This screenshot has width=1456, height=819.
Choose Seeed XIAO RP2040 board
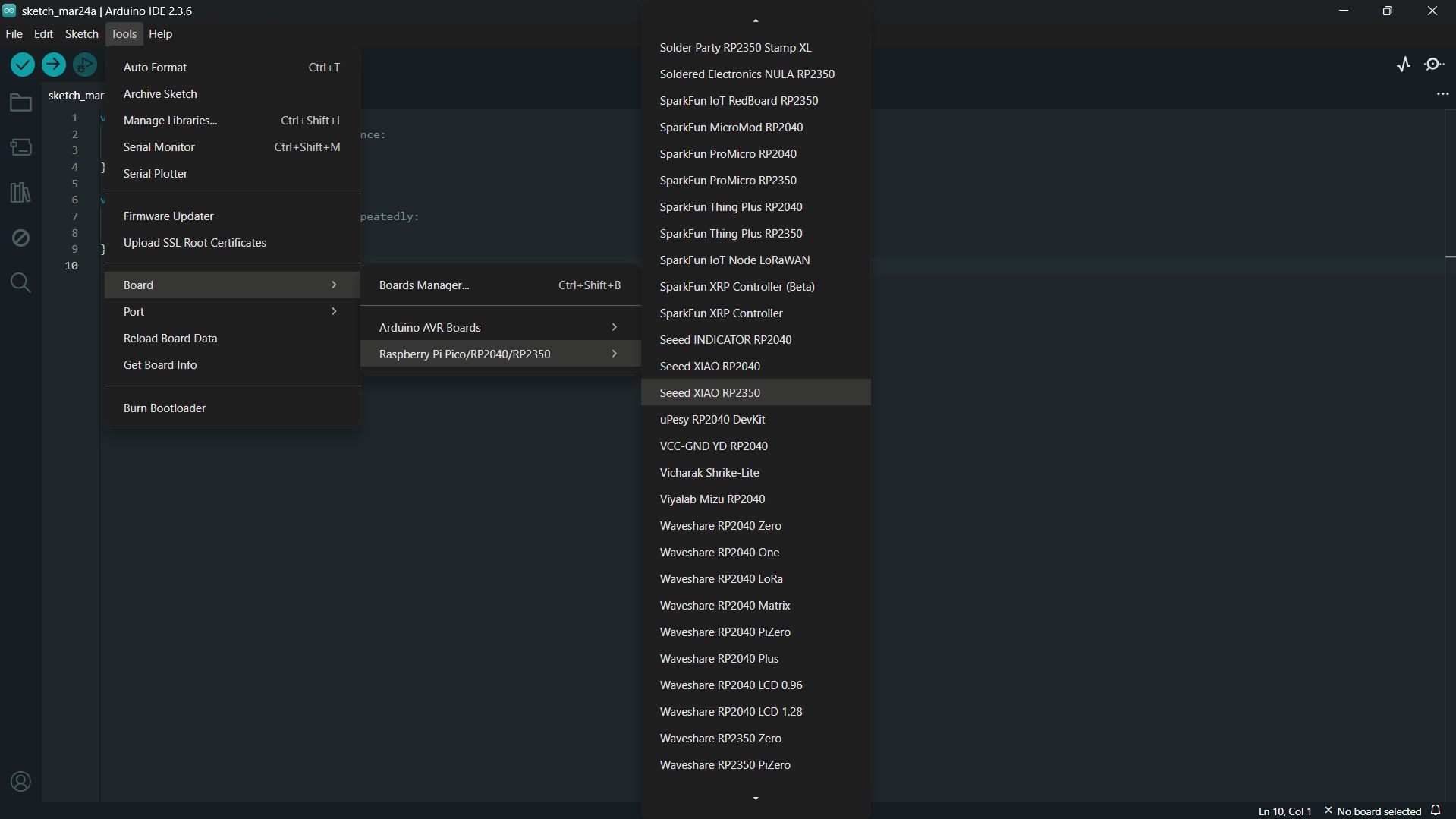pos(756,367)
